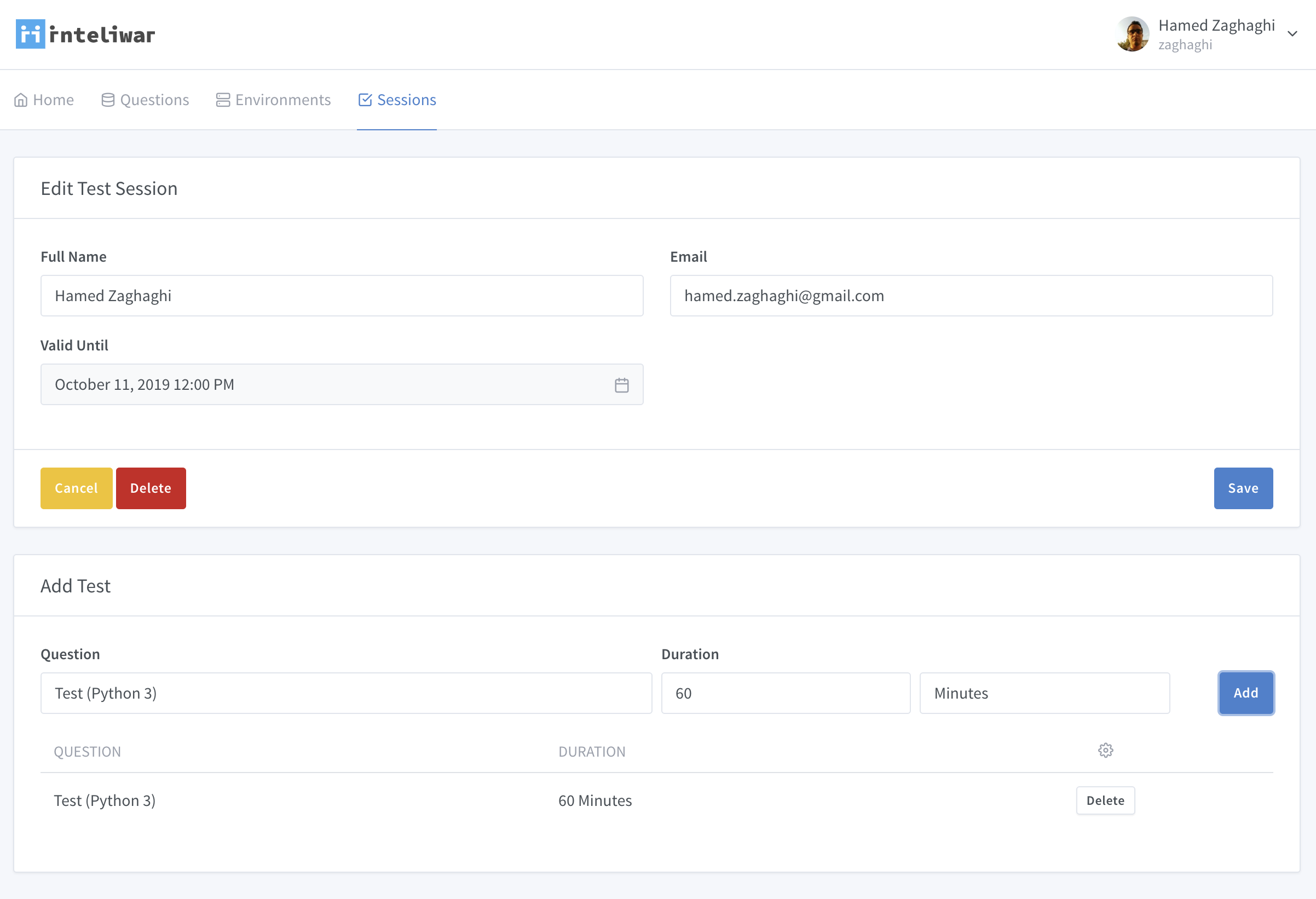
Task: Delete the Test (Python 3) row
Action: click(1105, 800)
